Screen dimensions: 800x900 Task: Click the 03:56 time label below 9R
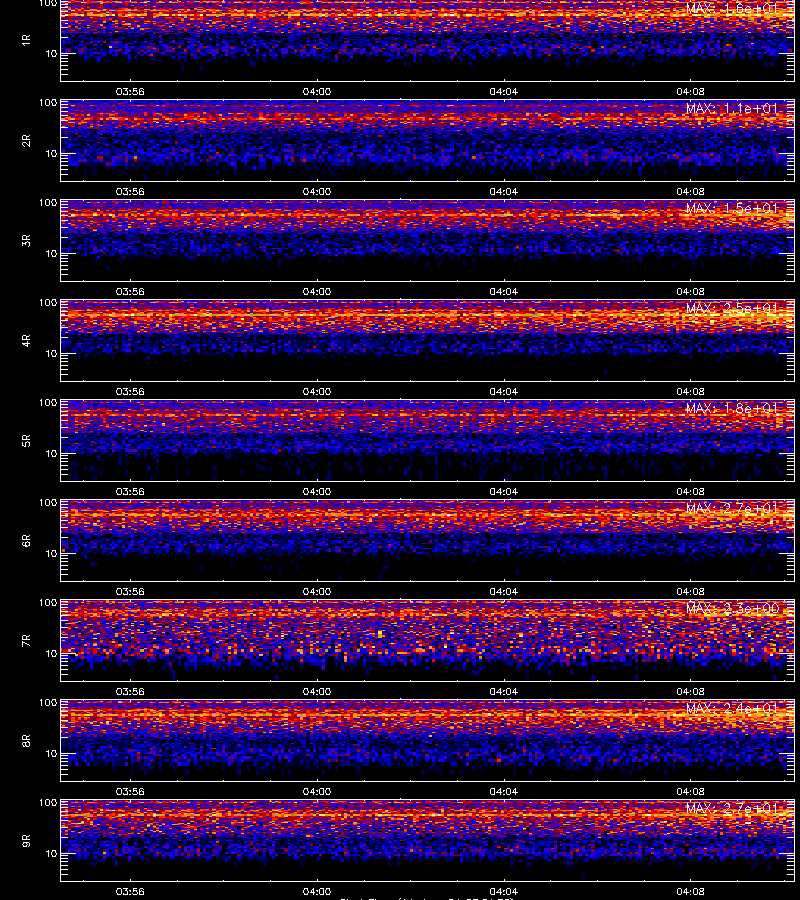click(130, 891)
